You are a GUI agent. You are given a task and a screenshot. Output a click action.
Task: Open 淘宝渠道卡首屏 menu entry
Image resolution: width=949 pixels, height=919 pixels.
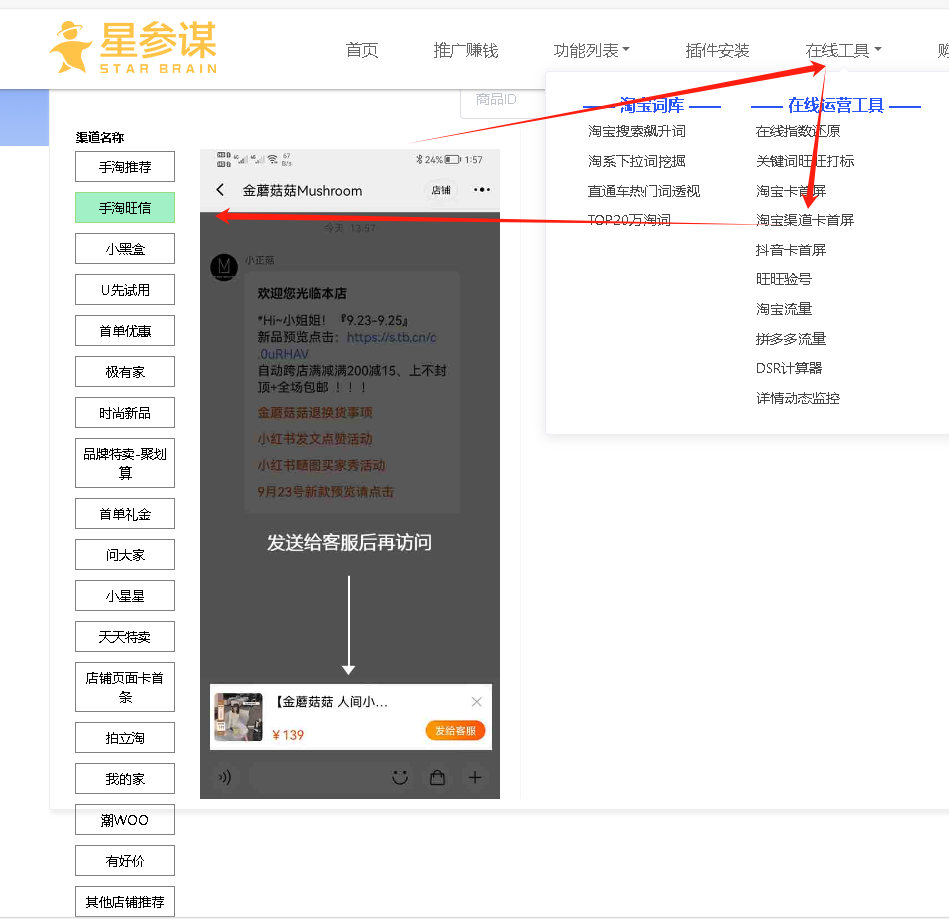click(x=805, y=220)
